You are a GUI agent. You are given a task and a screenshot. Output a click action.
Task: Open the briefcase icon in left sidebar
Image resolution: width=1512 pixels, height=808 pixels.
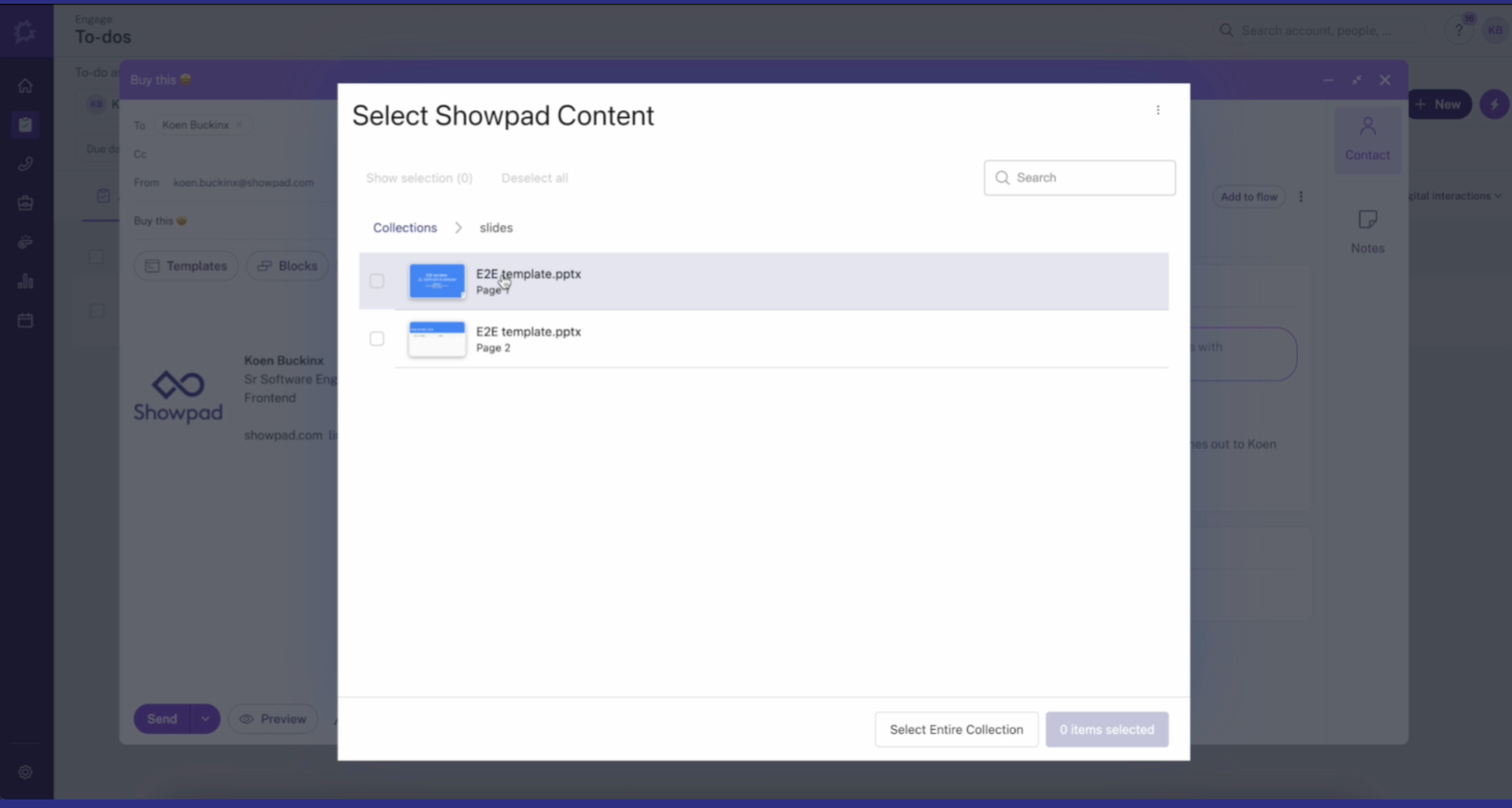[25, 203]
